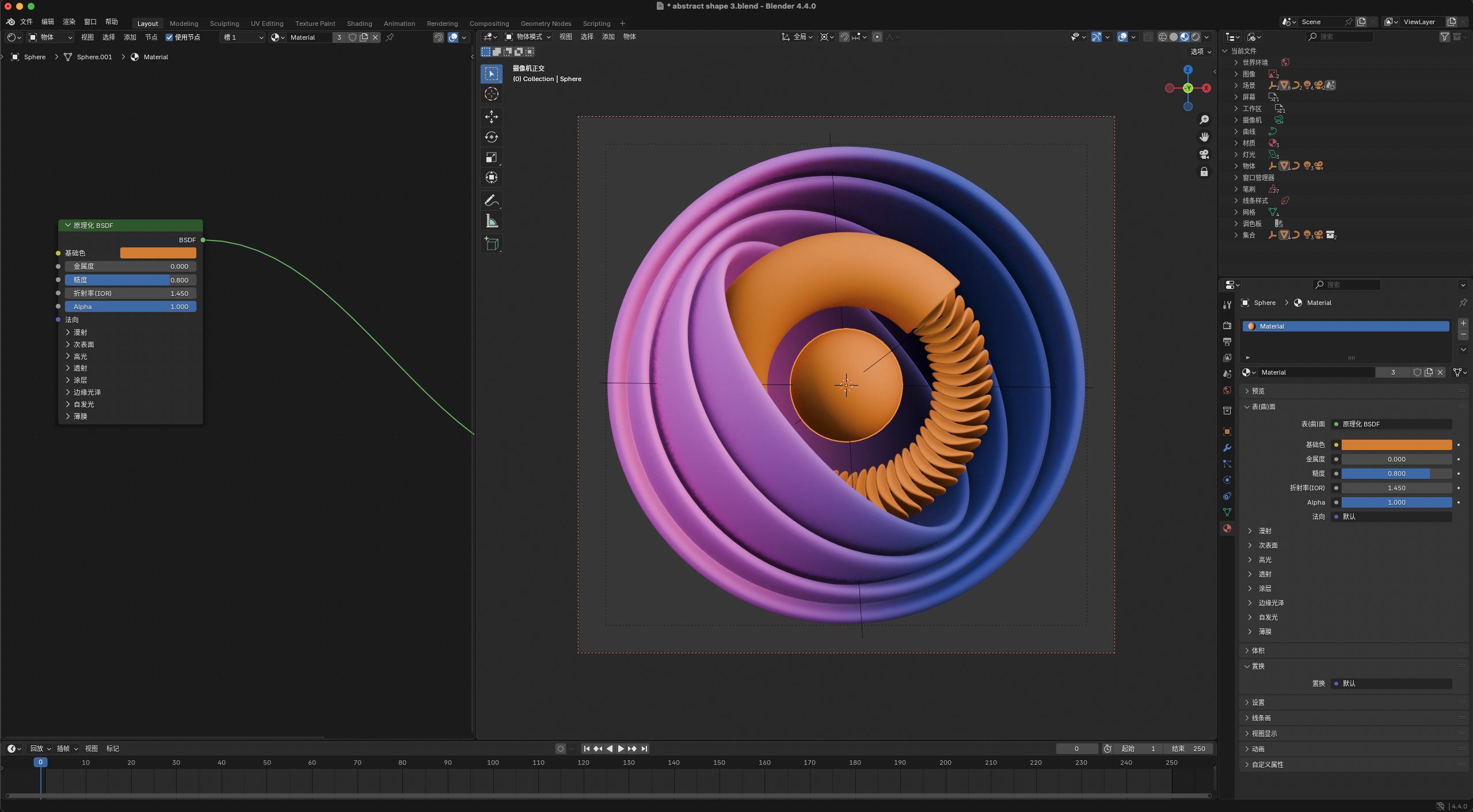Switch to the Shading workspace tab

pyautogui.click(x=359, y=24)
